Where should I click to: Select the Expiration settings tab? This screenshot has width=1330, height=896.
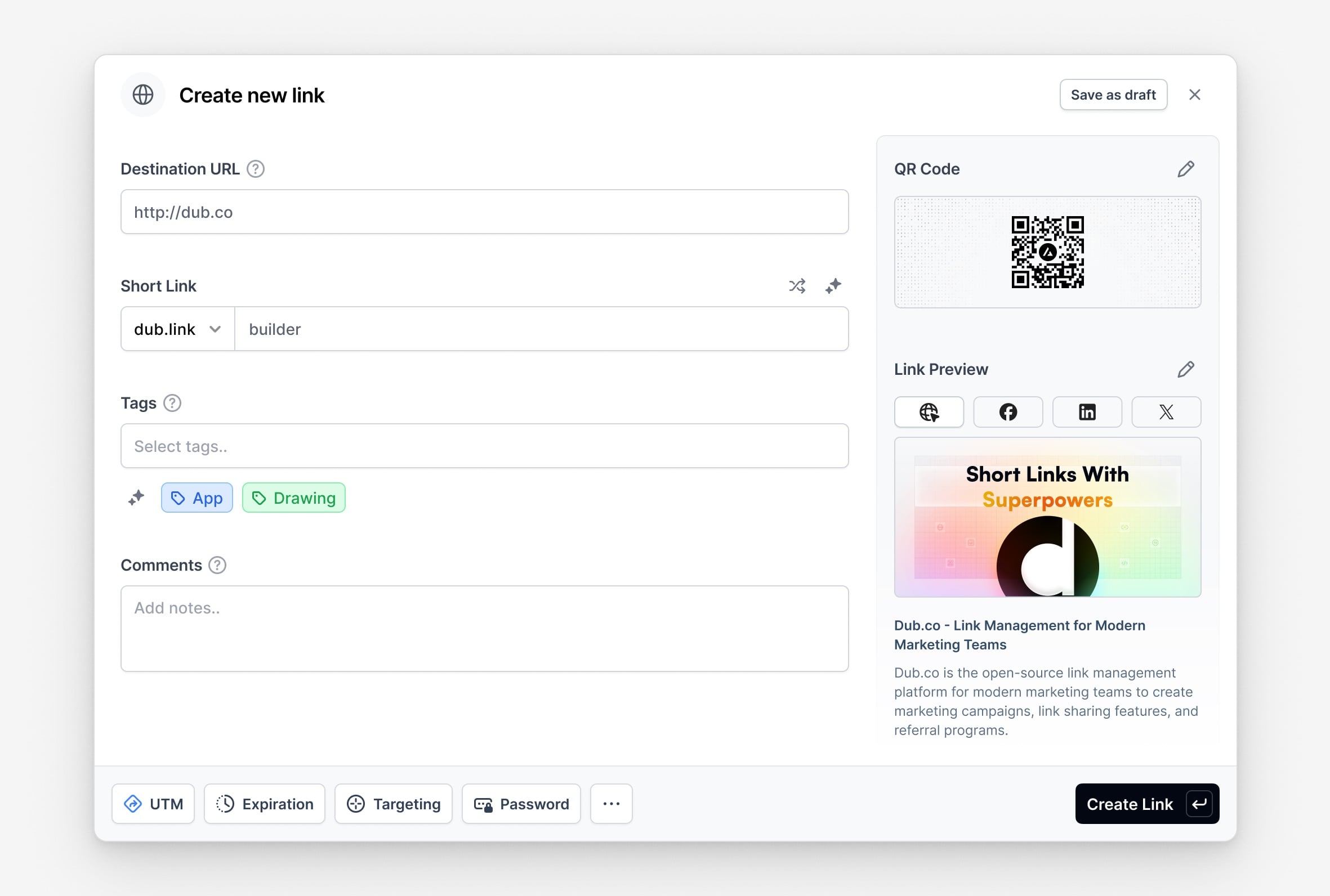click(264, 803)
